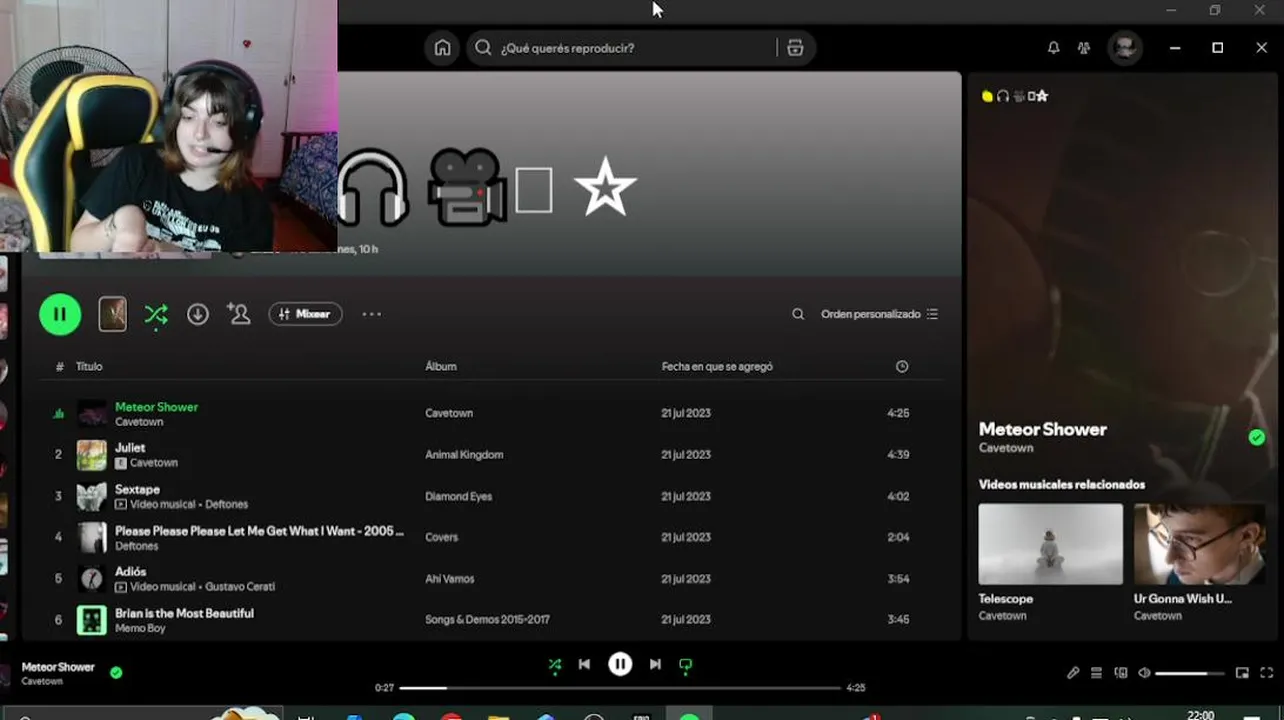Open the Covers album link
The height and width of the screenshot is (720, 1284).
[x=441, y=537]
